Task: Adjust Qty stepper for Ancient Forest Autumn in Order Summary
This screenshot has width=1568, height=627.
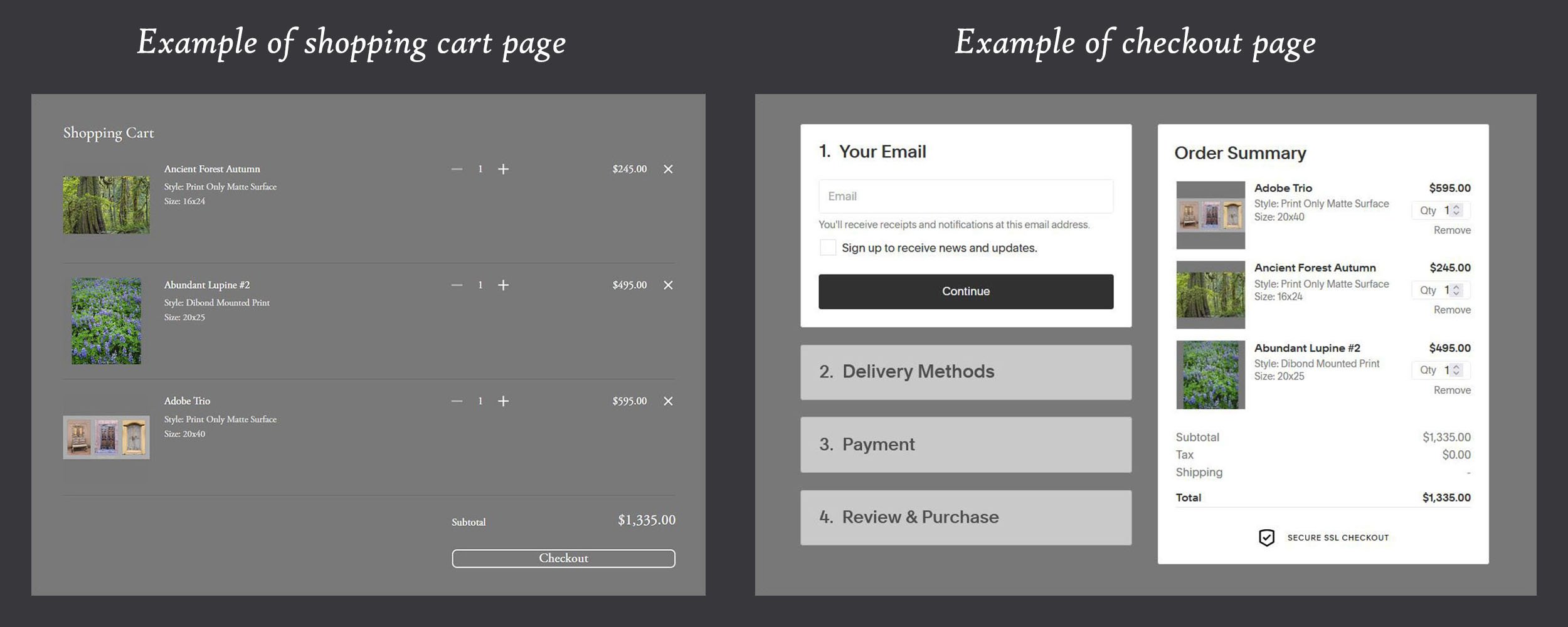Action: (x=1456, y=290)
